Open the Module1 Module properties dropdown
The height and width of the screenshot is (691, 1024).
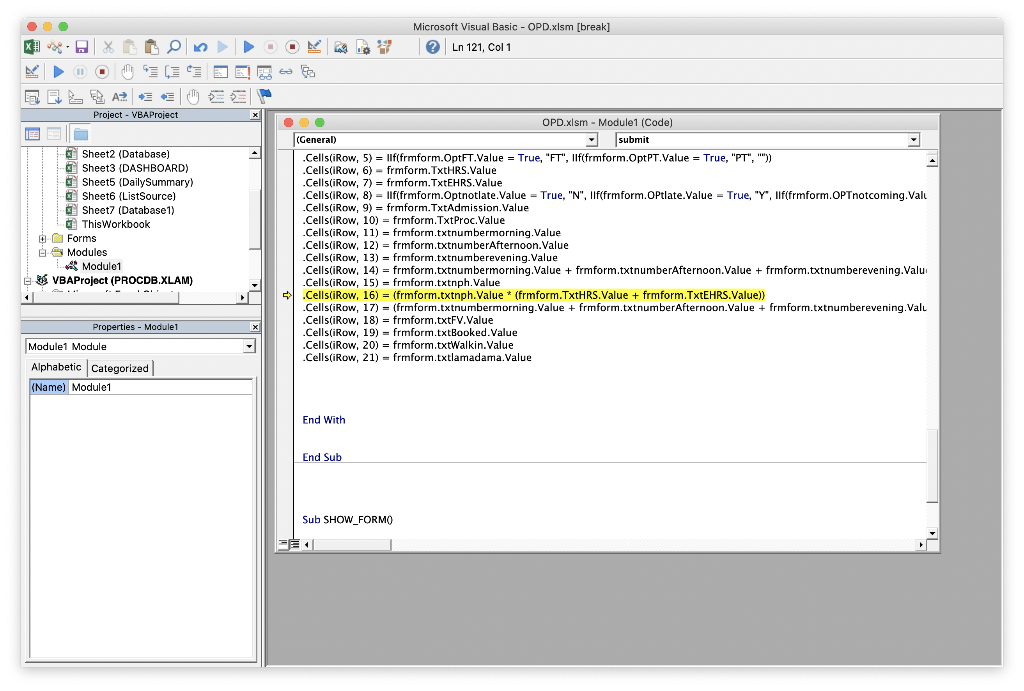249,347
